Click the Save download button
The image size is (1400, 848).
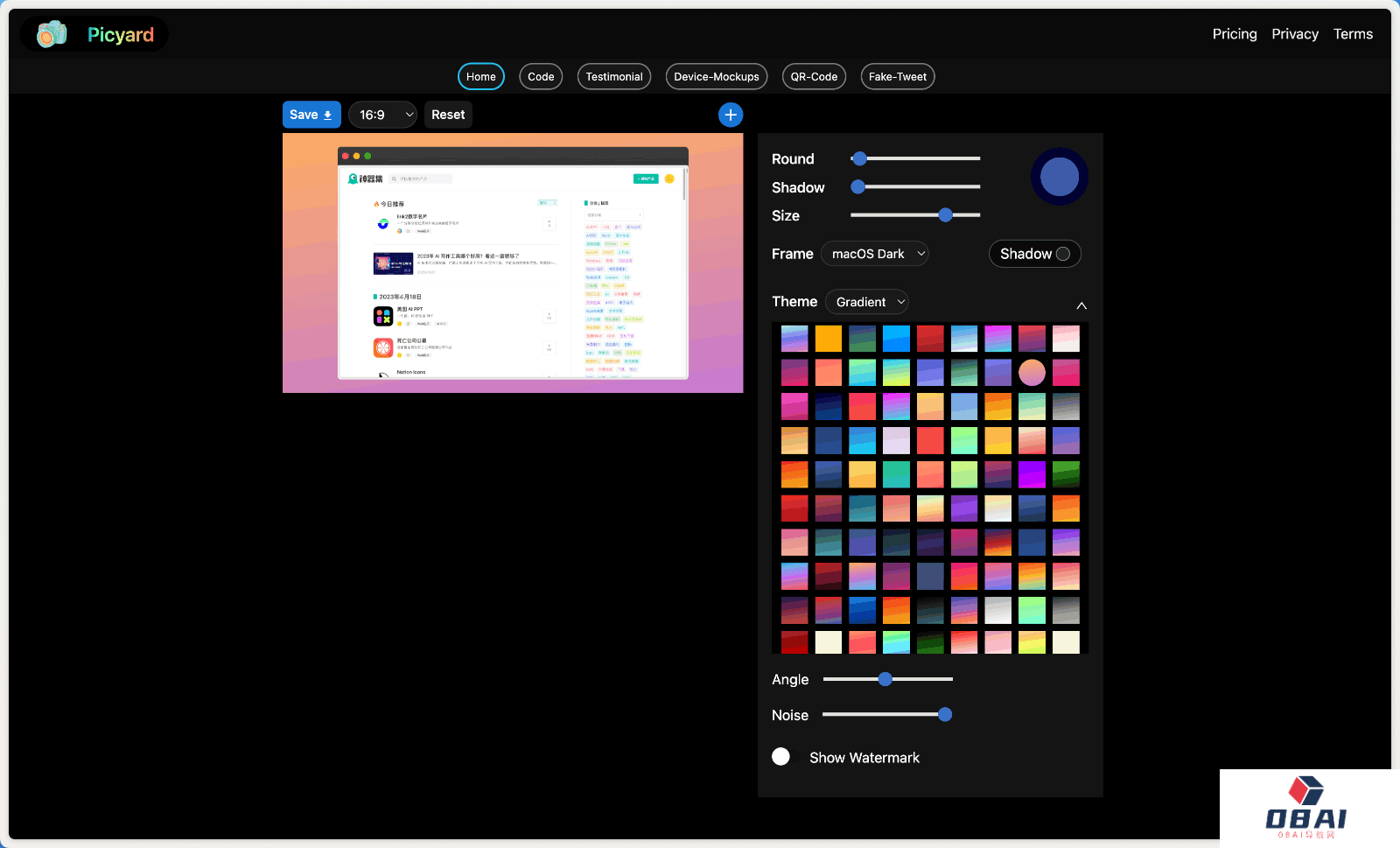(x=311, y=115)
